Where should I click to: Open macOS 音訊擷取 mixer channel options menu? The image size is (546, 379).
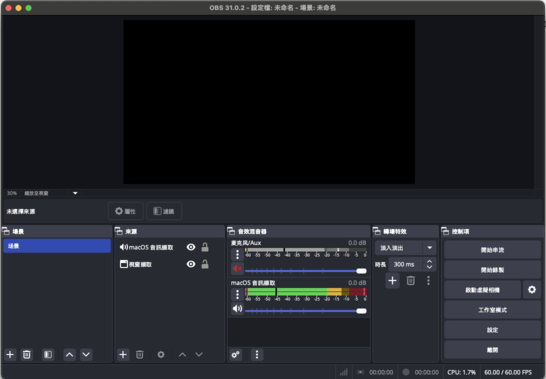click(x=237, y=294)
